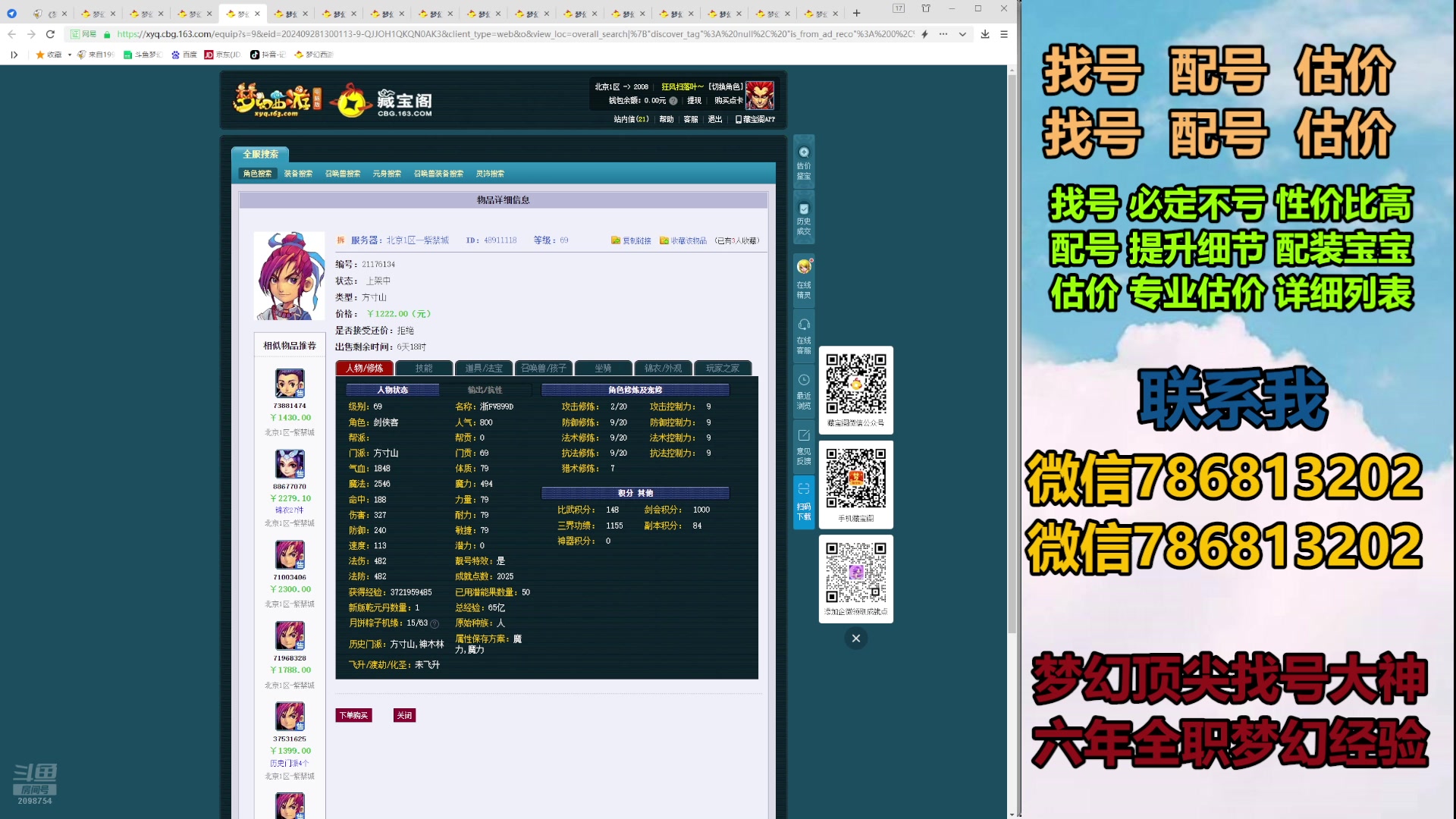Open 灵饰搜索 in the search menu
This screenshot has height=819, width=1456.
490,174
